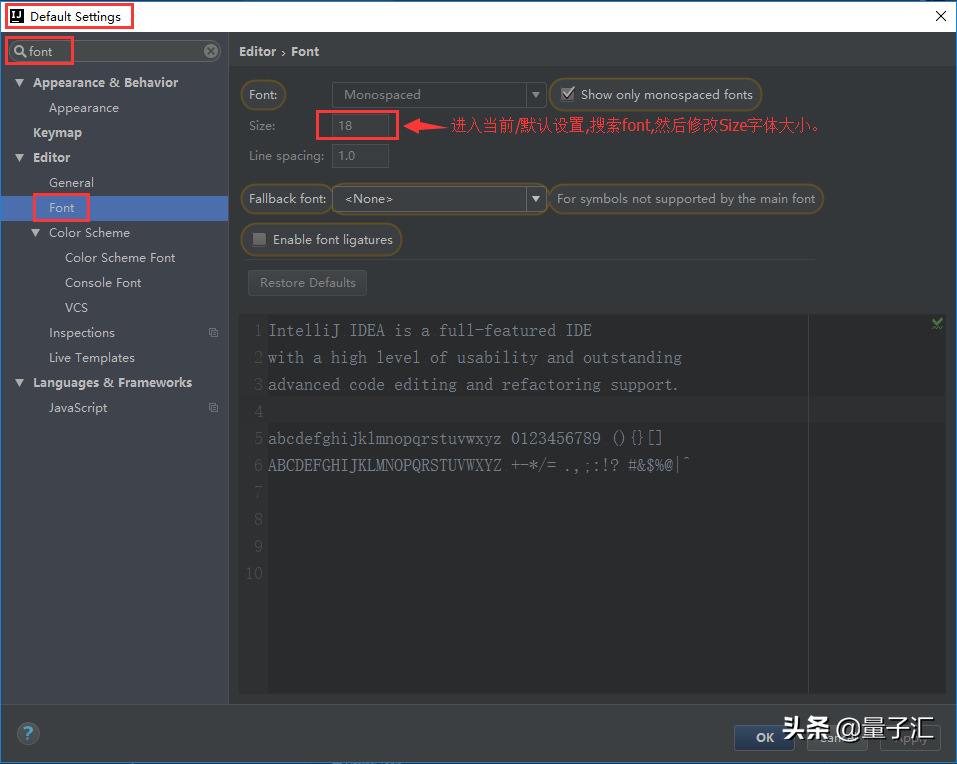Collapse the Color Scheme node
This screenshot has height=764, width=957.
click(35, 232)
